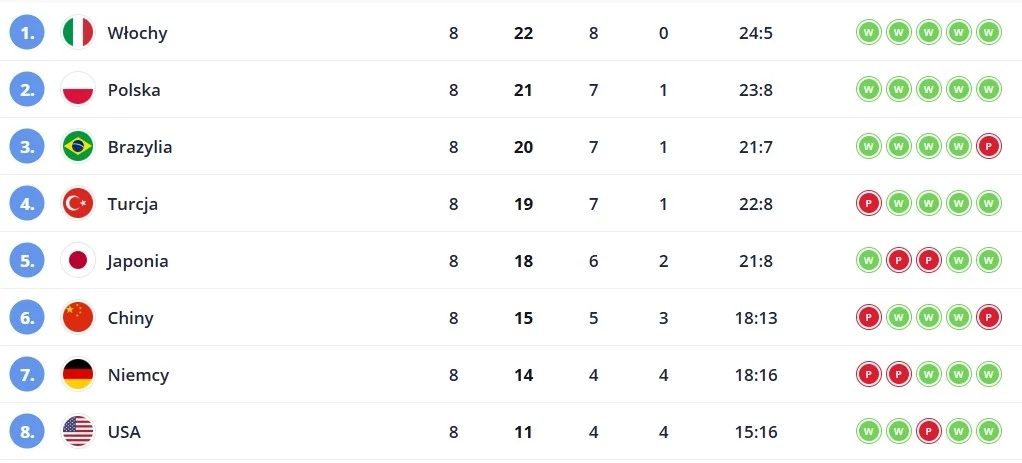Viewport: 1022px width, 463px height.
Task: Click Brazylia's red P last-match badge
Action: pos(989,147)
